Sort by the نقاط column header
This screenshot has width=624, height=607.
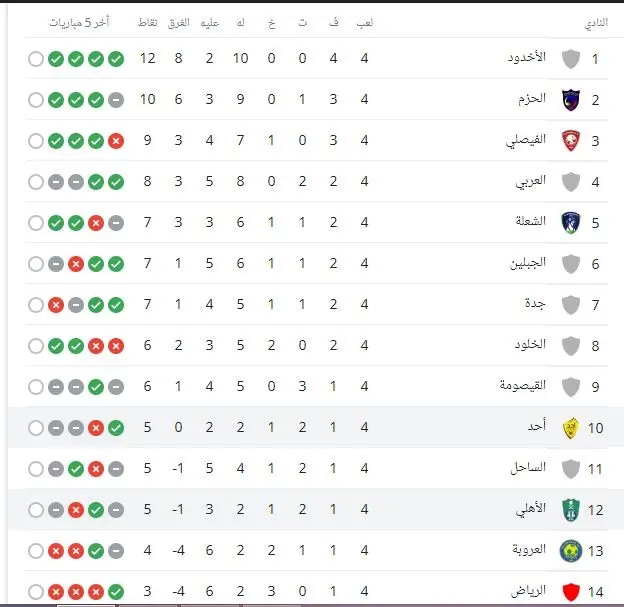[148, 23]
